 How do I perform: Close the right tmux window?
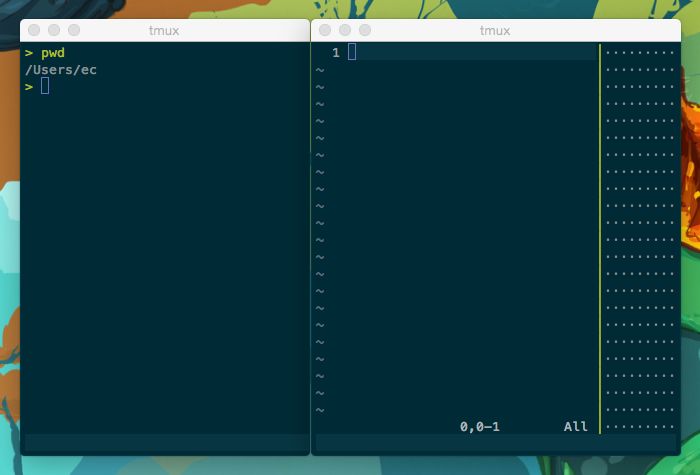[x=325, y=30]
